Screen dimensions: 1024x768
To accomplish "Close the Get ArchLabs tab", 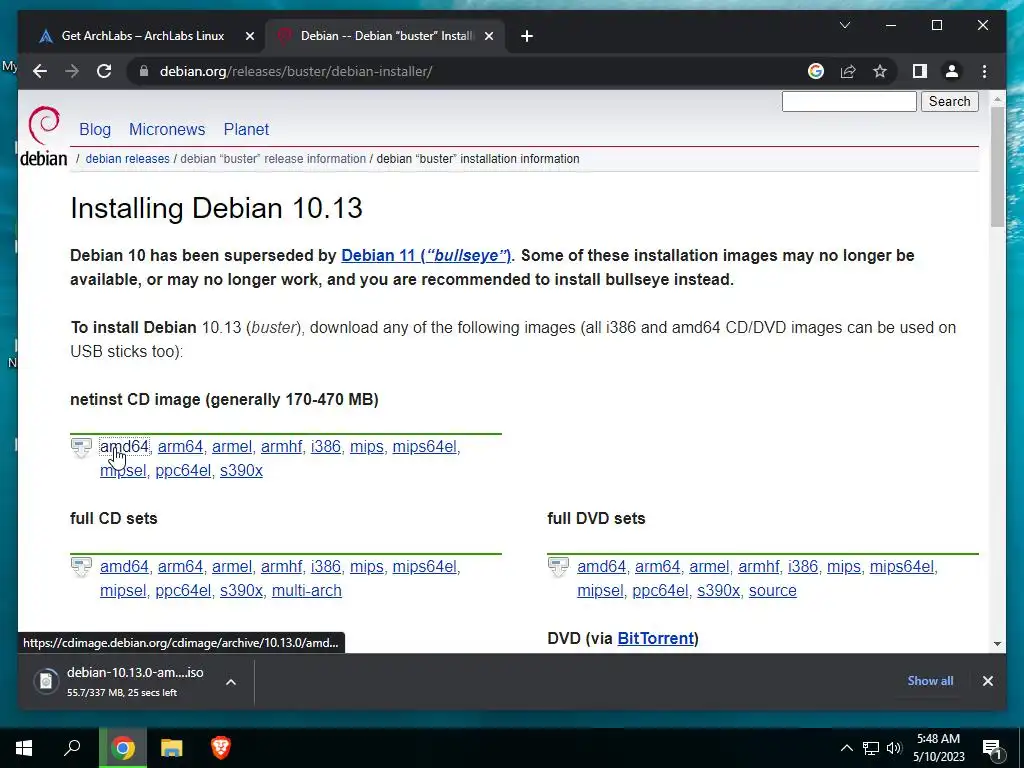I will (249, 36).
